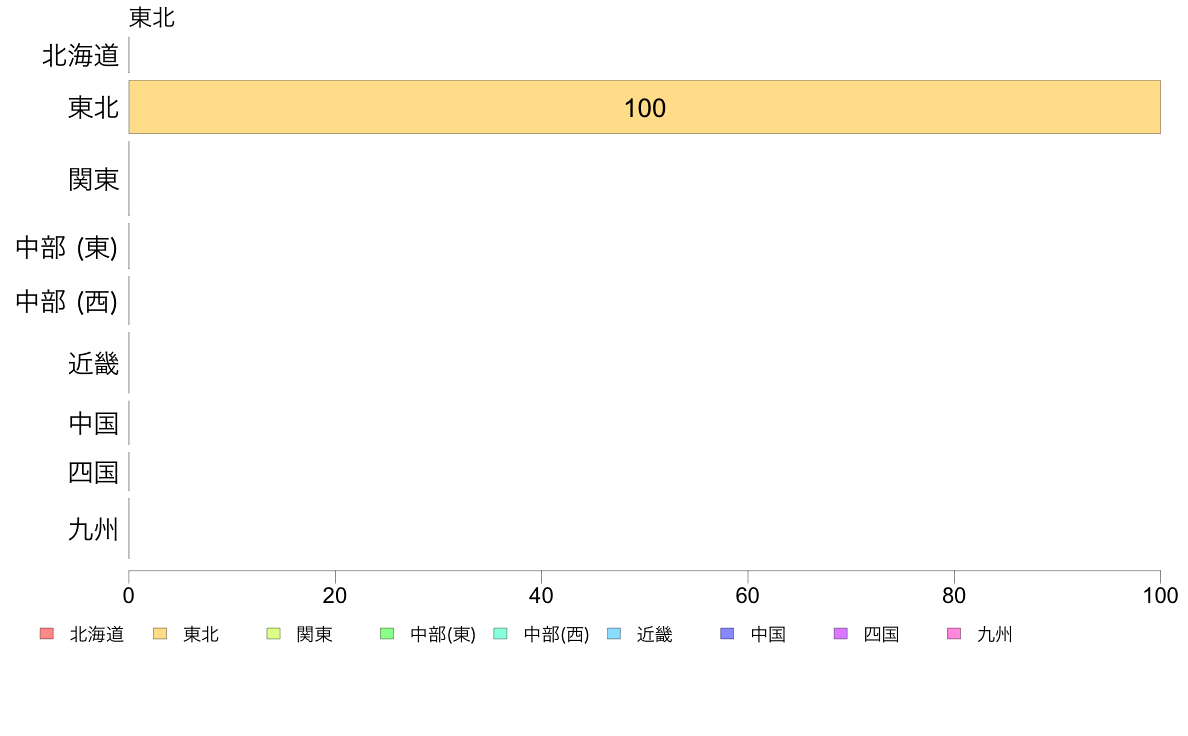Select the 北海道 legend color swatch
The width and height of the screenshot is (1188, 736).
[47, 634]
